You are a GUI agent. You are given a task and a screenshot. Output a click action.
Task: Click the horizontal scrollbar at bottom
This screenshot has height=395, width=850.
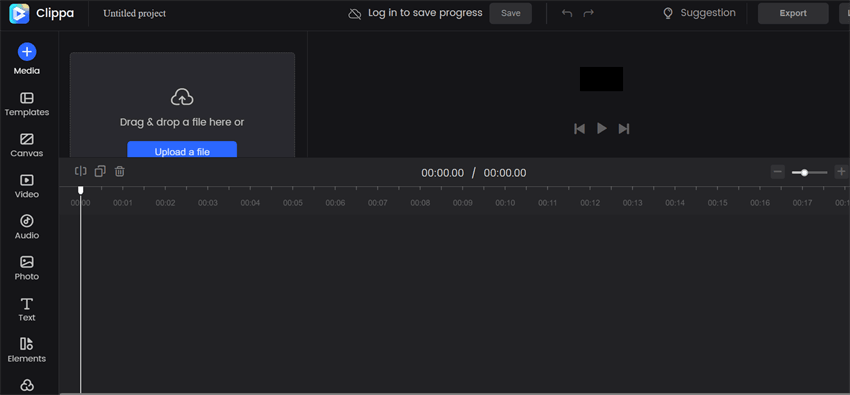[454, 393]
